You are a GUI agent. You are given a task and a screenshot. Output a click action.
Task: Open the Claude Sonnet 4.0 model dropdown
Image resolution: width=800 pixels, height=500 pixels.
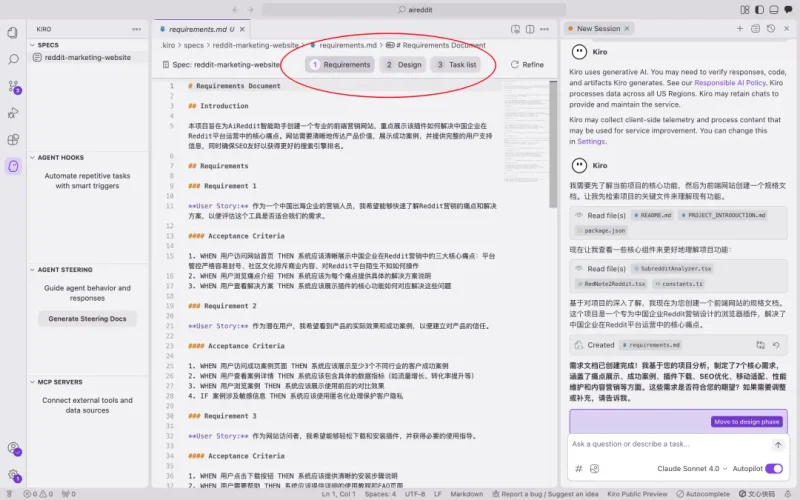click(692, 468)
